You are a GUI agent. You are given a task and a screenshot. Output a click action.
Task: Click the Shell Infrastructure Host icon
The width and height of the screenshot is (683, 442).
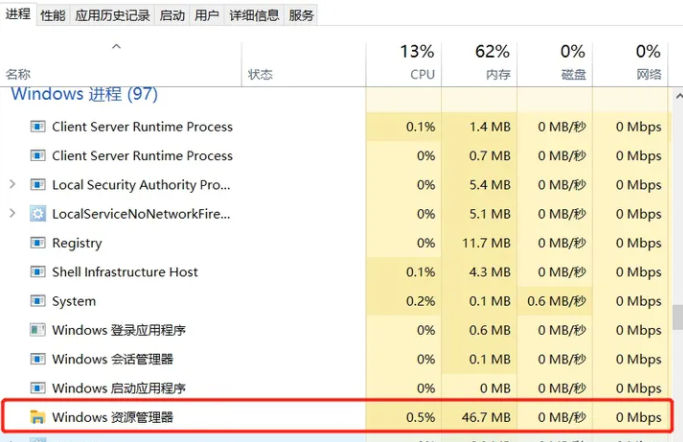pyautogui.click(x=37, y=272)
